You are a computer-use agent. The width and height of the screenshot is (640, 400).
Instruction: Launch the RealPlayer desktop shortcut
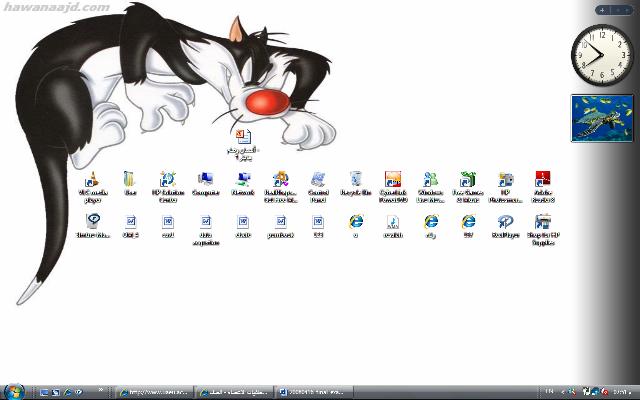(x=505, y=226)
